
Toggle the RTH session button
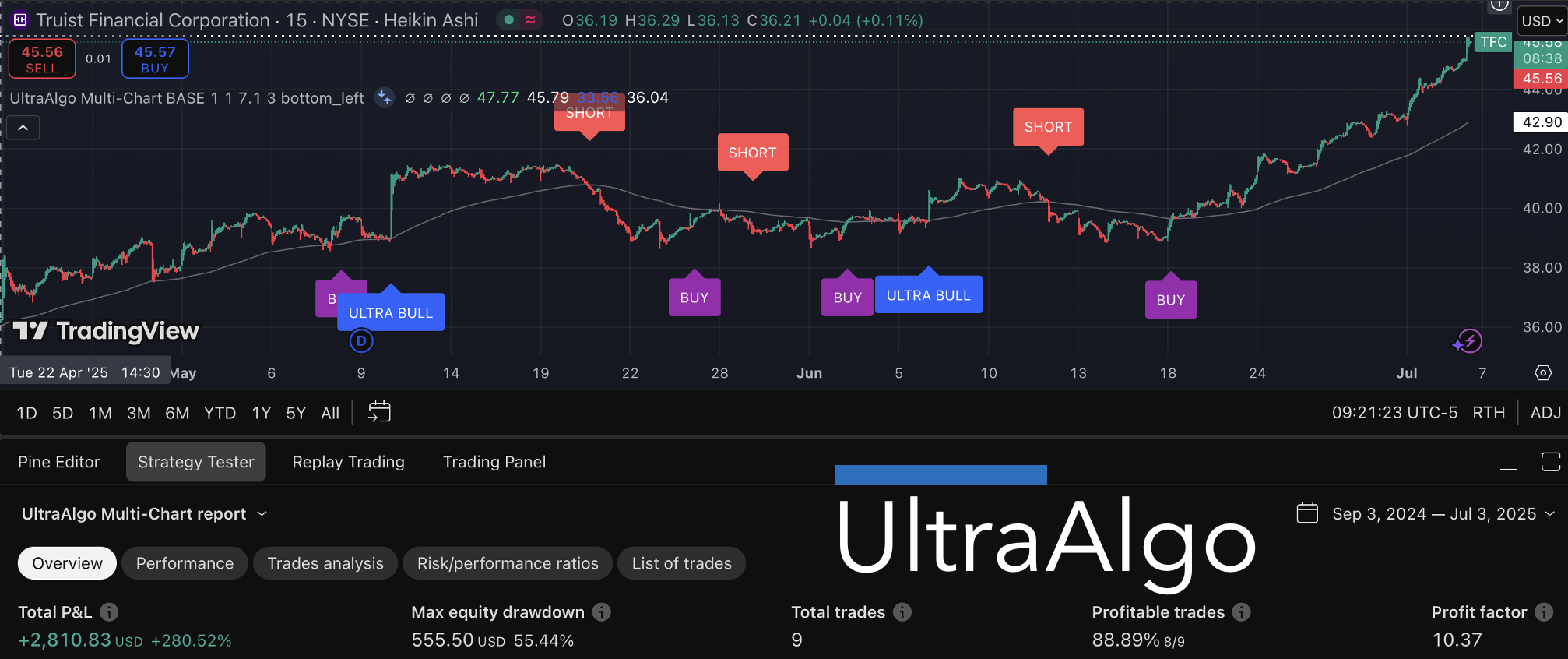click(x=1489, y=412)
